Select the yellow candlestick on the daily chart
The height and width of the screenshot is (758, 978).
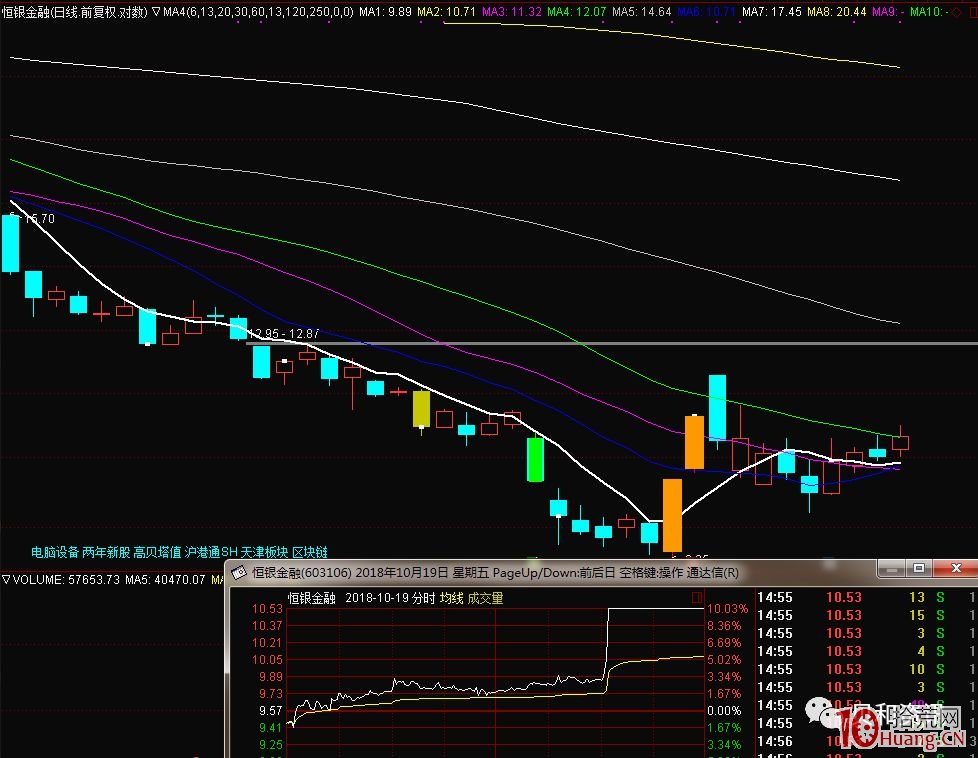click(422, 410)
